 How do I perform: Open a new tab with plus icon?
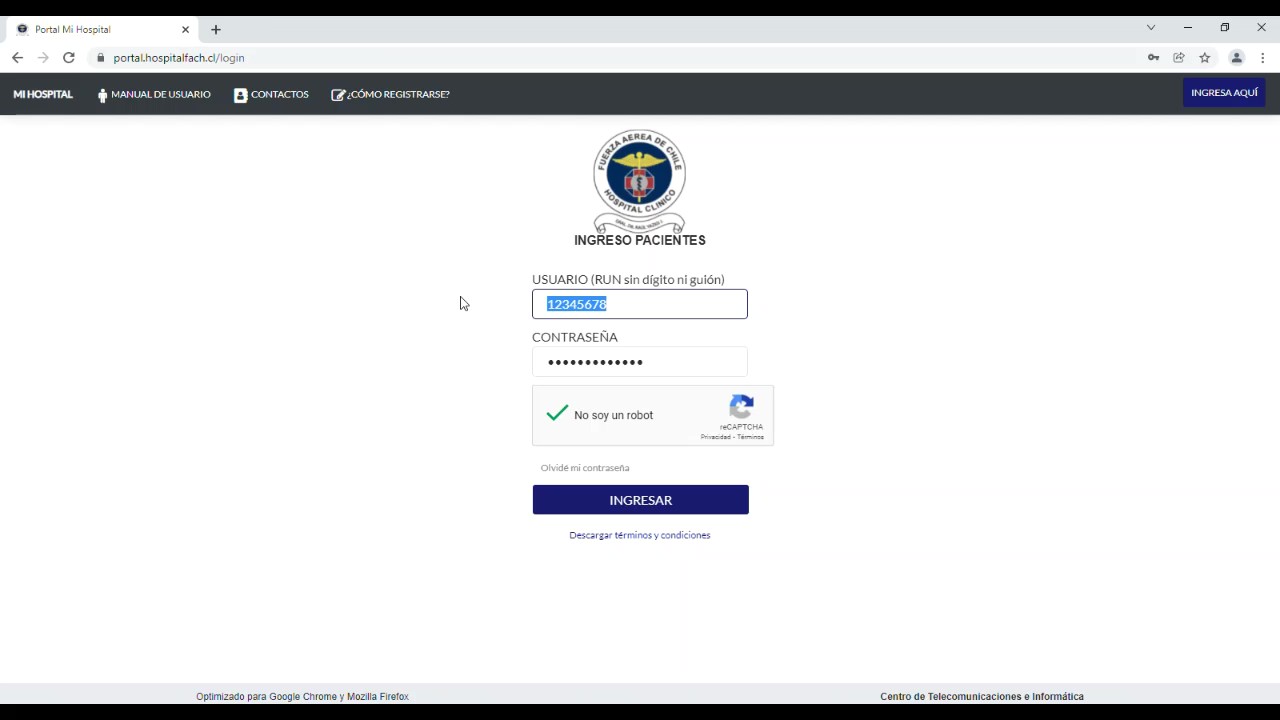pos(216,29)
